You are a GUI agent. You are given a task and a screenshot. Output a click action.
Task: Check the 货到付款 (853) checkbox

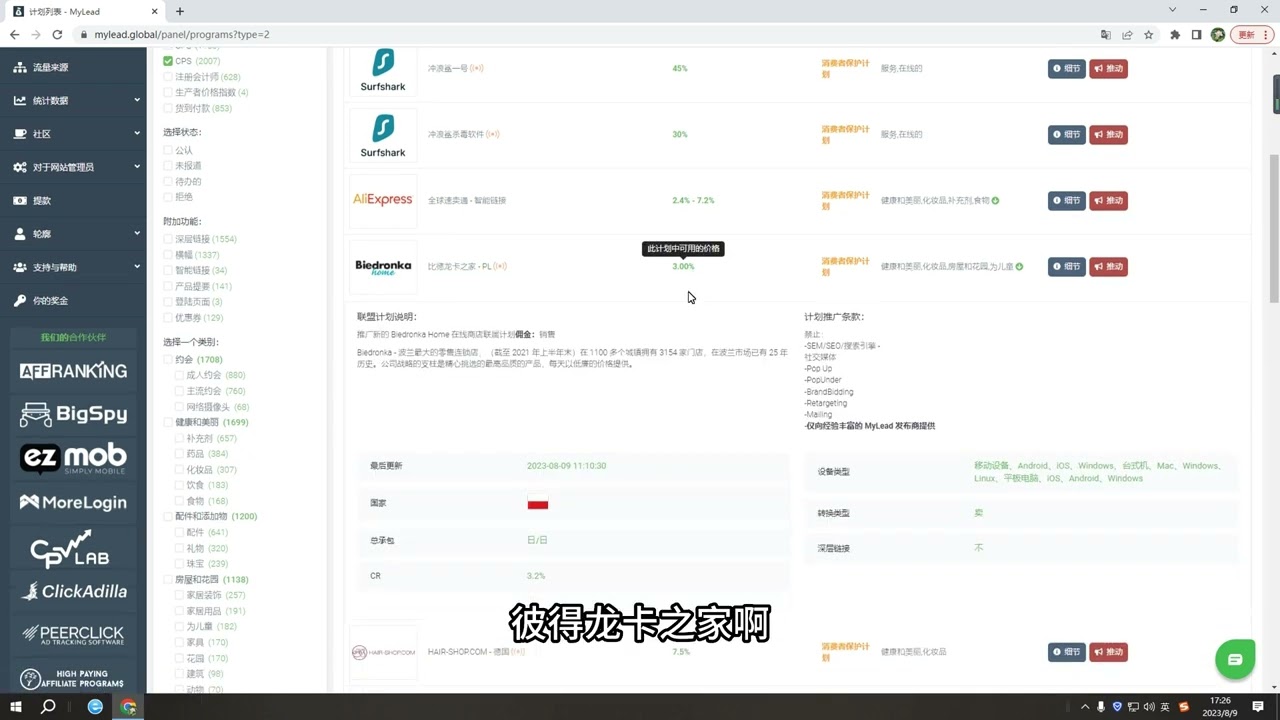(168, 108)
